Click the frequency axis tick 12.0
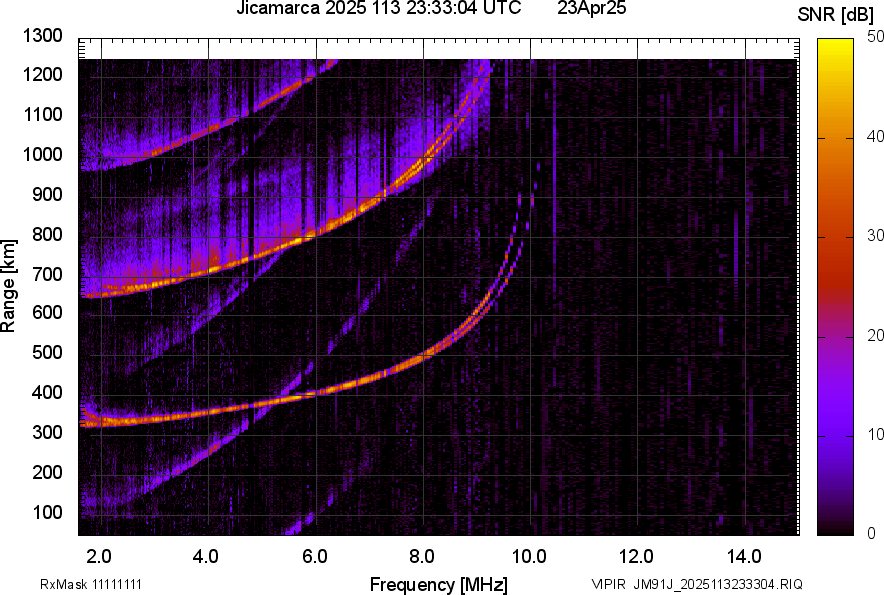The height and width of the screenshot is (595, 884). [637, 556]
